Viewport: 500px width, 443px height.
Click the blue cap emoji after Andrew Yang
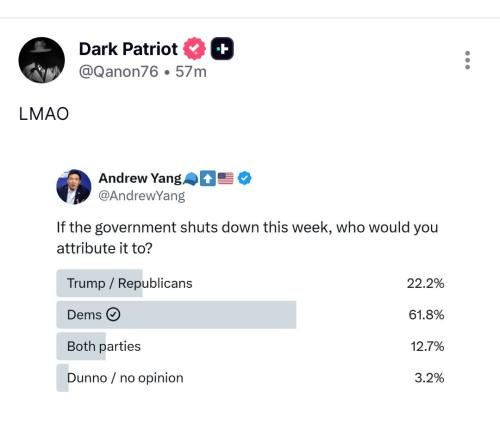tap(191, 179)
